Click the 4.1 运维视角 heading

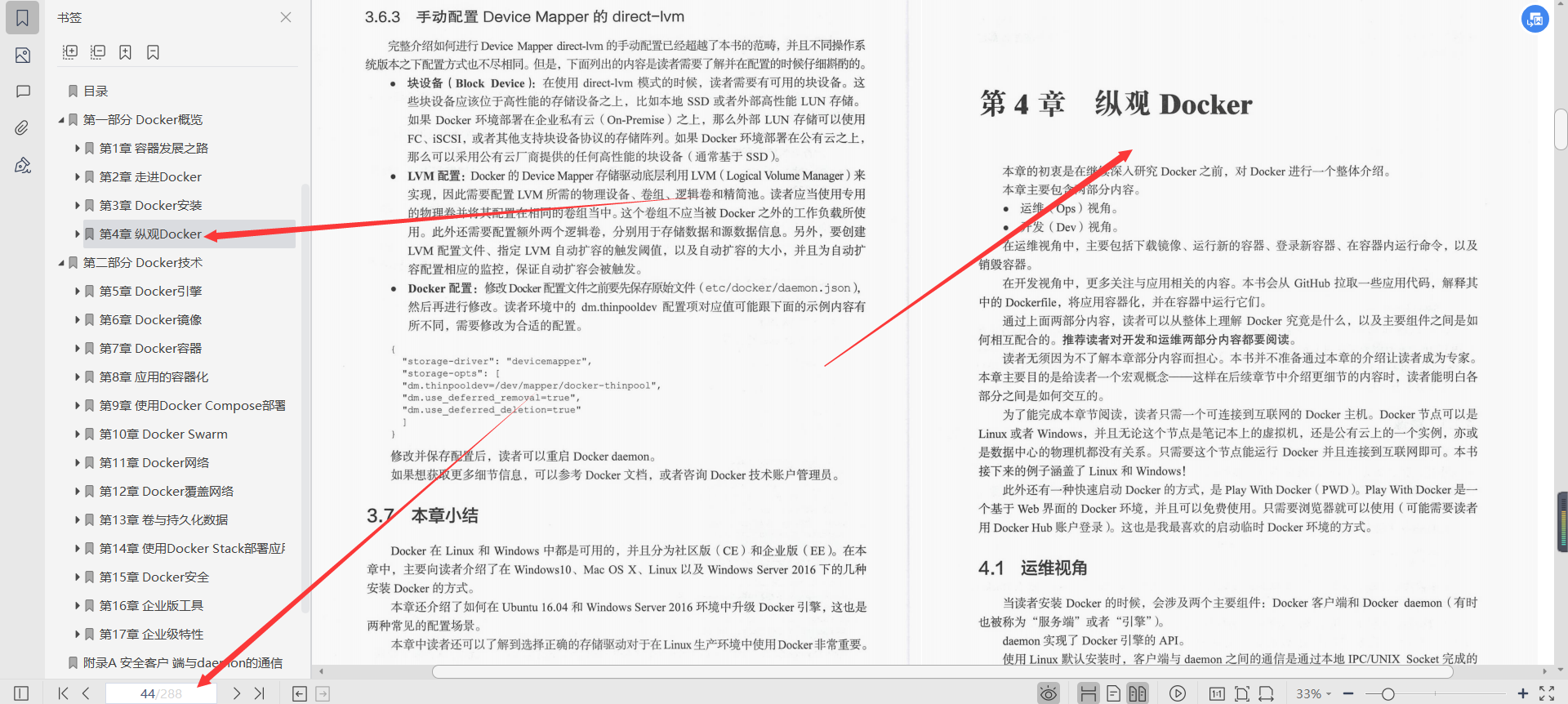(x=1033, y=568)
